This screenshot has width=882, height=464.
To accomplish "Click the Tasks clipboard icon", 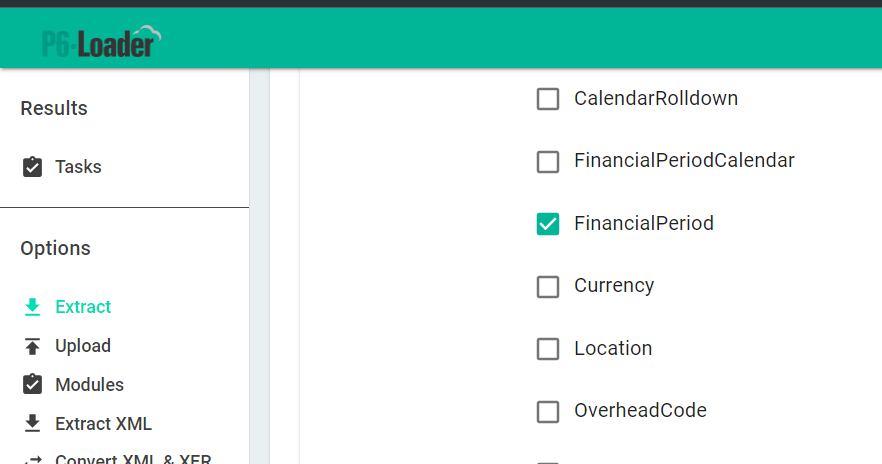I will pyautogui.click(x=33, y=167).
